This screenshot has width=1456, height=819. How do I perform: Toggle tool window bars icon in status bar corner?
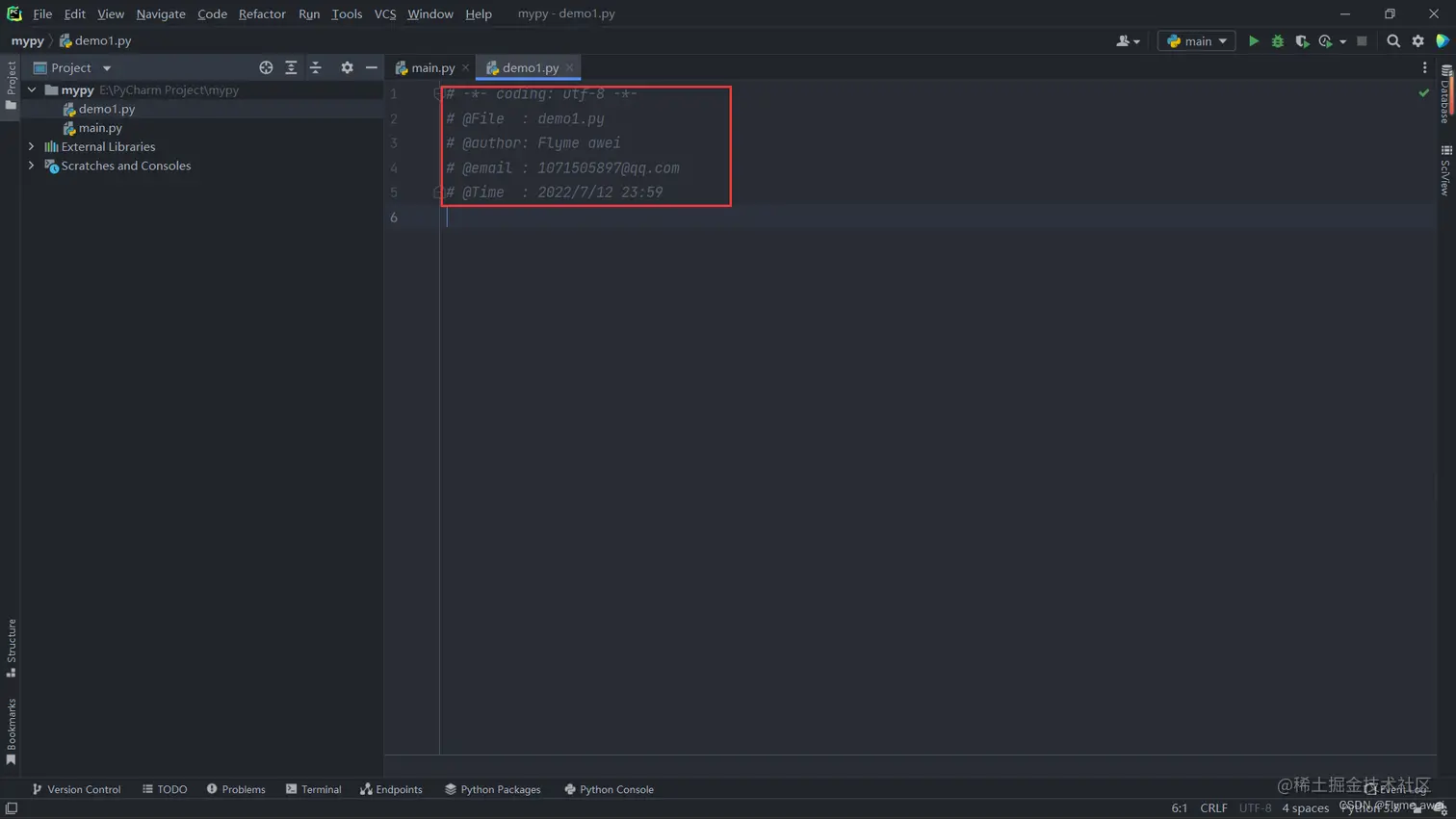(12, 808)
